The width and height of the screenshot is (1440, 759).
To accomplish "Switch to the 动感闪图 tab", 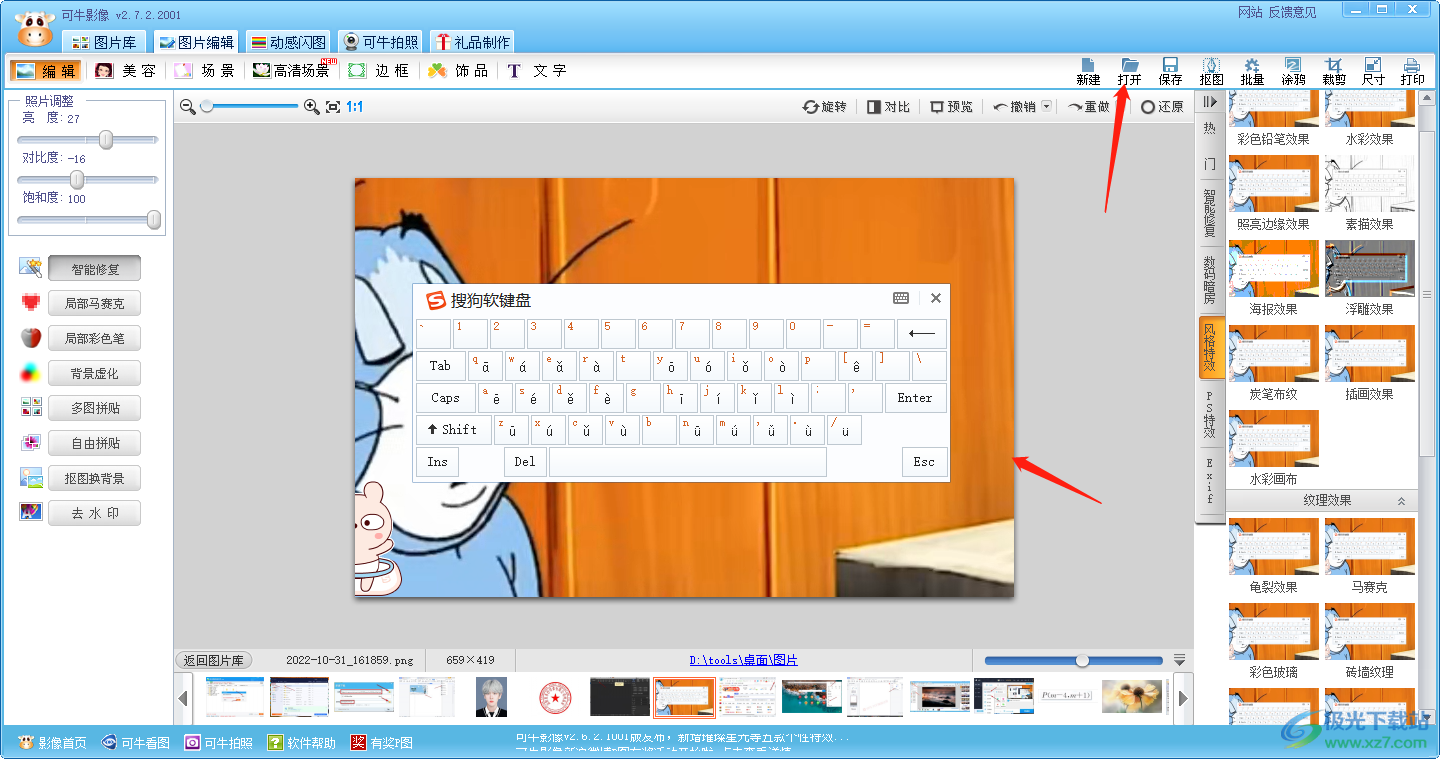I will (x=289, y=42).
